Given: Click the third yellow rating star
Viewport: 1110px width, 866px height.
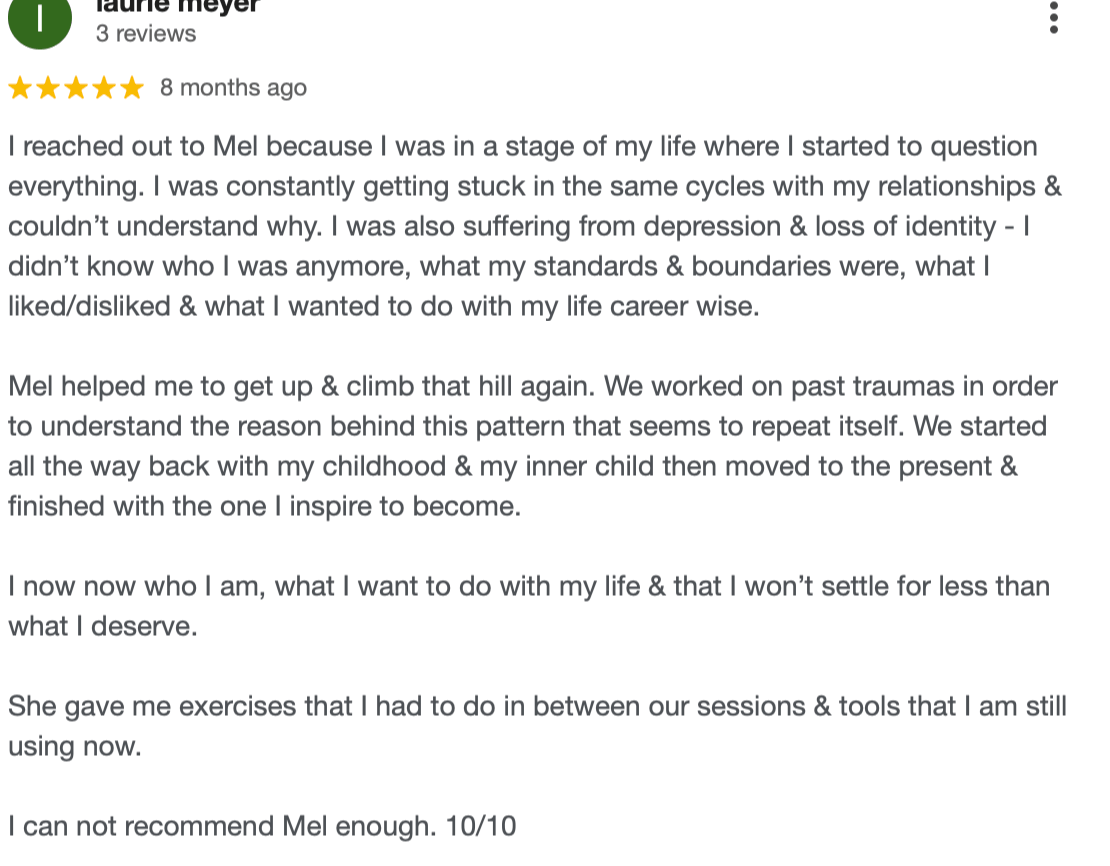Looking at the screenshot, I should pos(76,89).
